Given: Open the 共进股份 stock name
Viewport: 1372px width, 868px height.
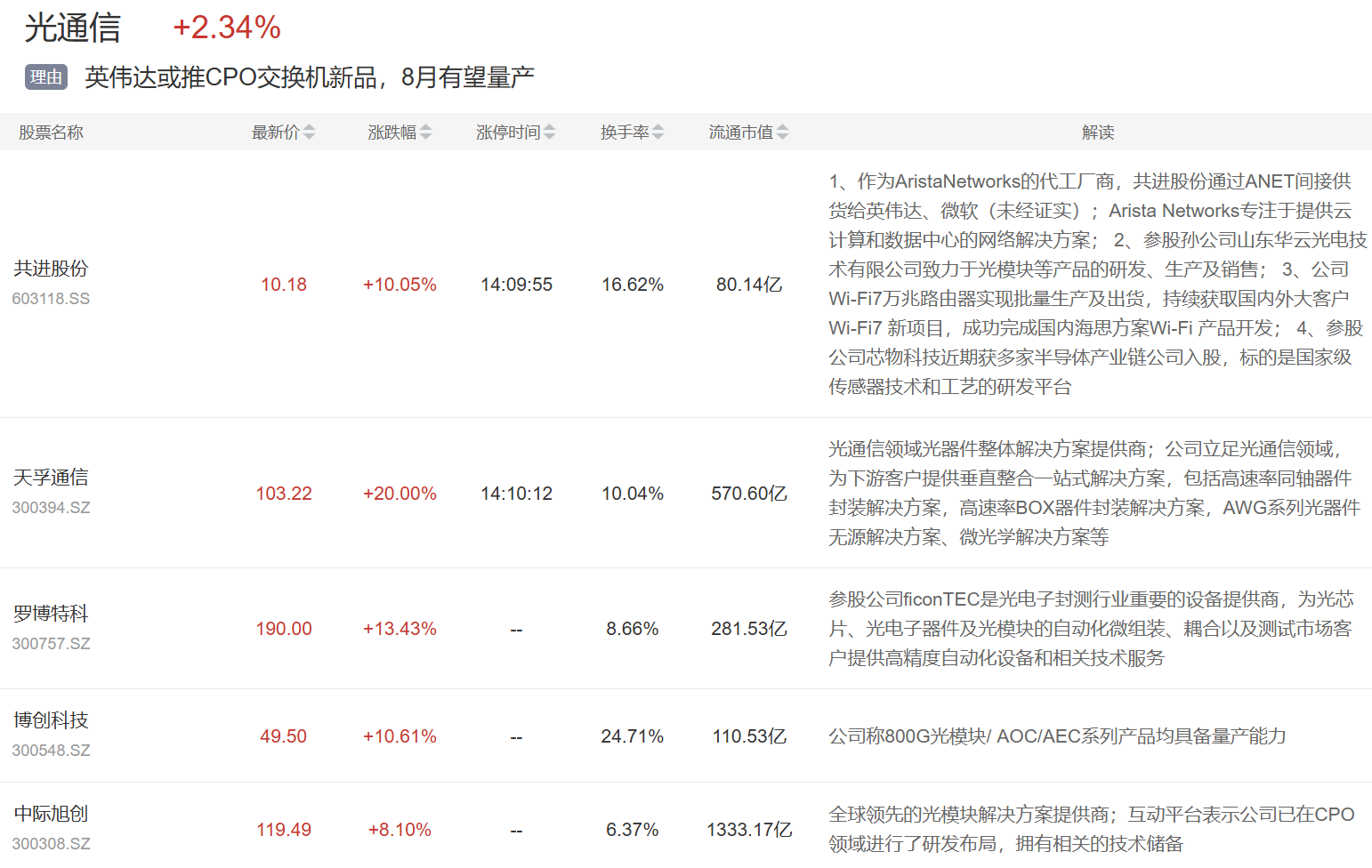Looking at the screenshot, I should pyautogui.click(x=51, y=269).
